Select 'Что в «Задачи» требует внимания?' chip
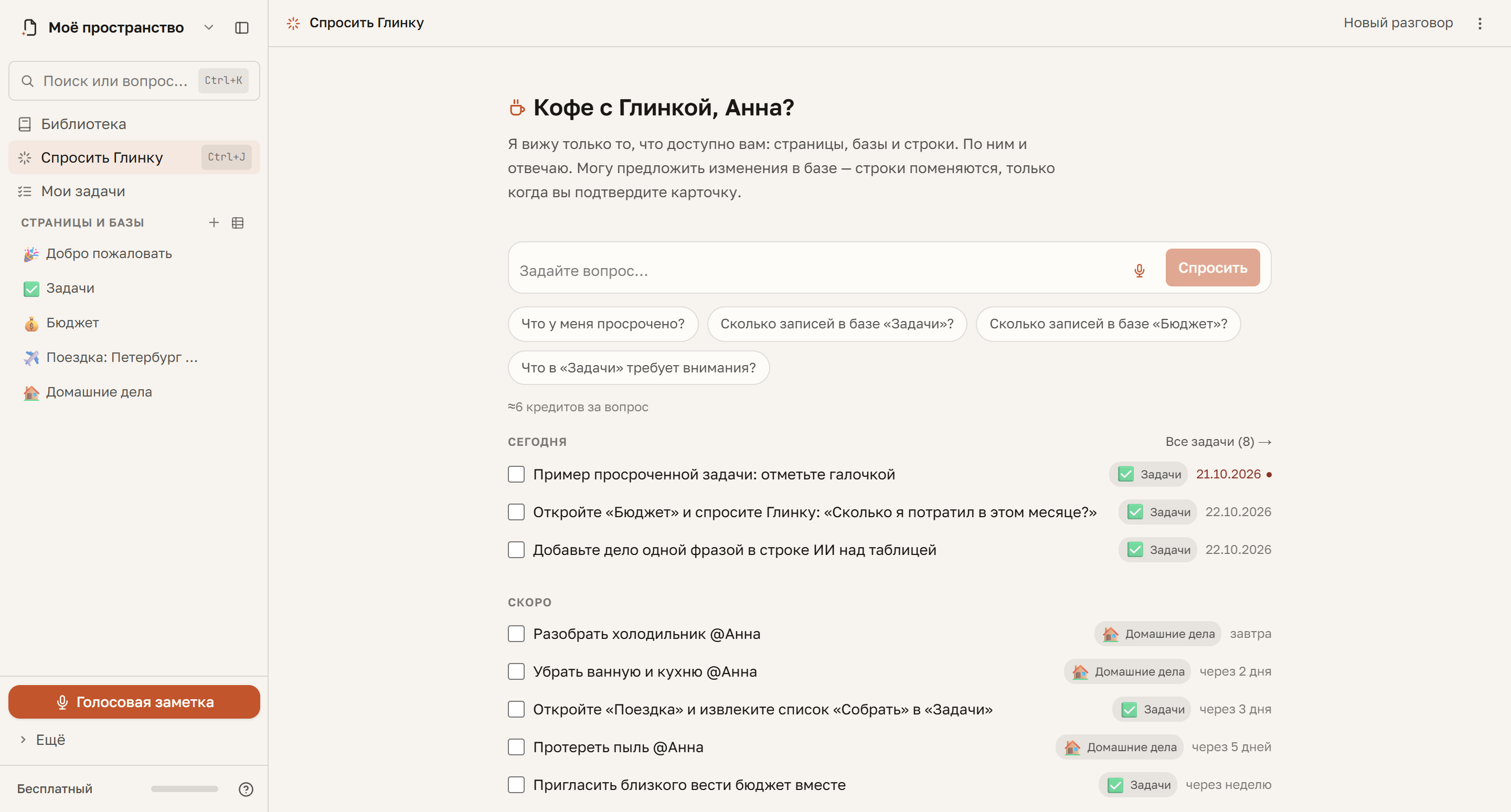The image size is (1511, 812). coord(638,368)
